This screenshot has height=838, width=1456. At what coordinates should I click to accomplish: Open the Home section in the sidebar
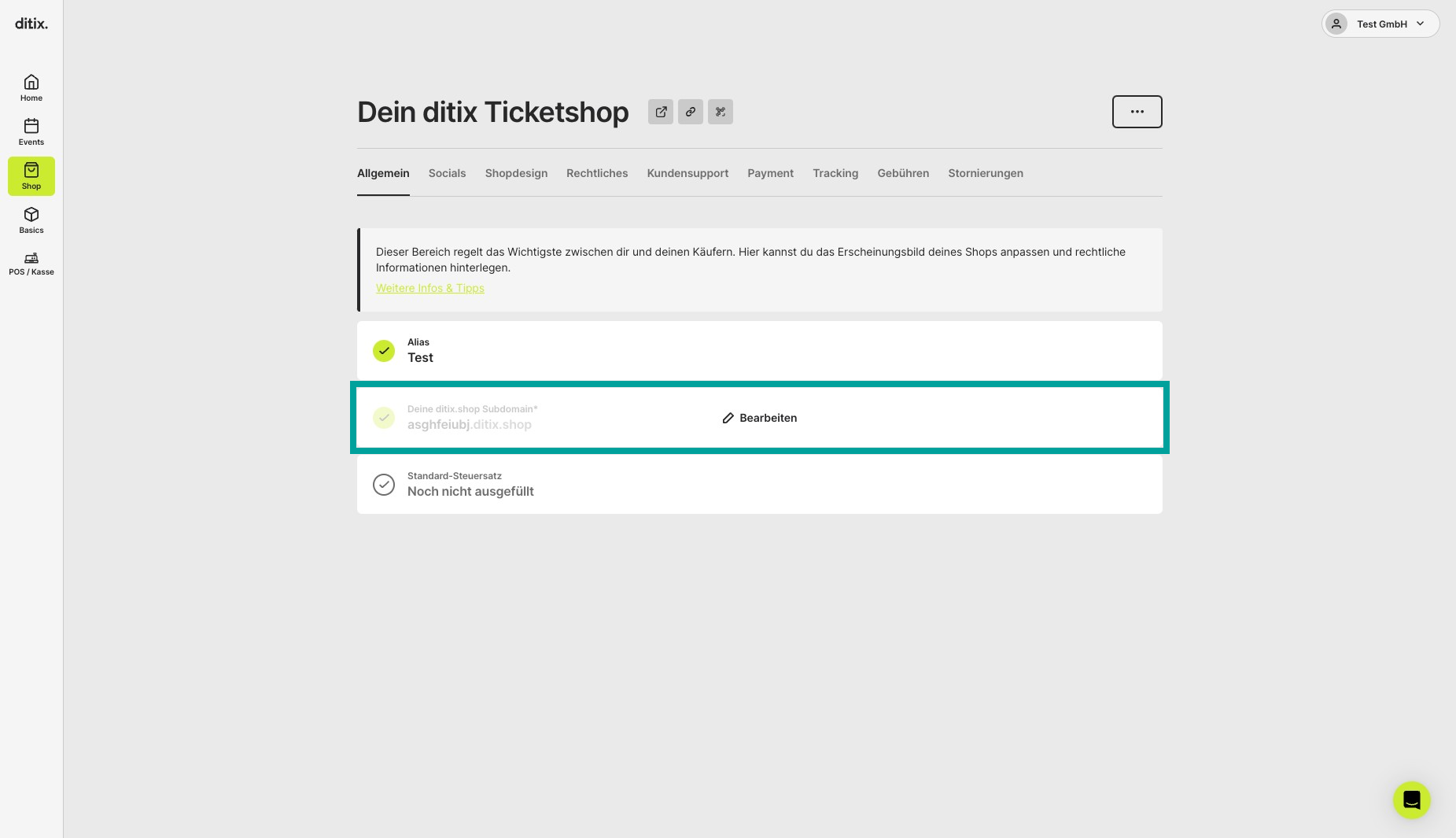click(31, 88)
